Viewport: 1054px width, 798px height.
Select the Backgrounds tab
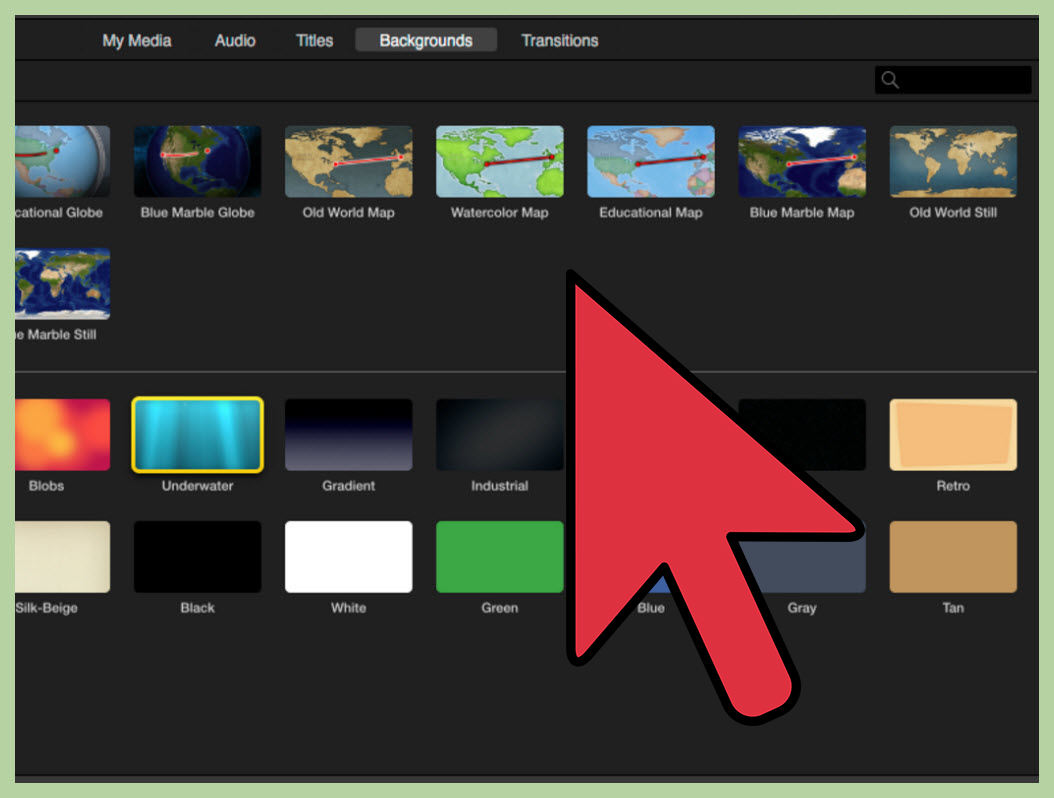426,40
